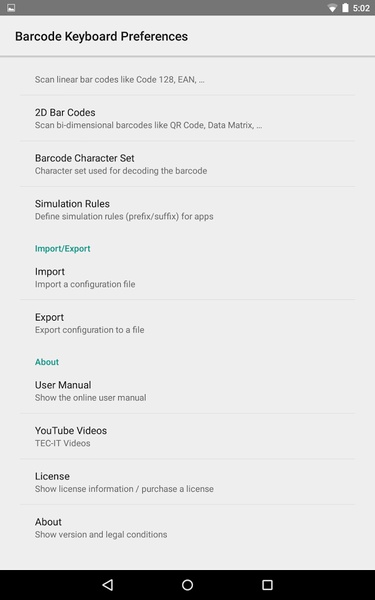Open the User Manual entry
The height and width of the screenshot is (600, 375).
188,391
